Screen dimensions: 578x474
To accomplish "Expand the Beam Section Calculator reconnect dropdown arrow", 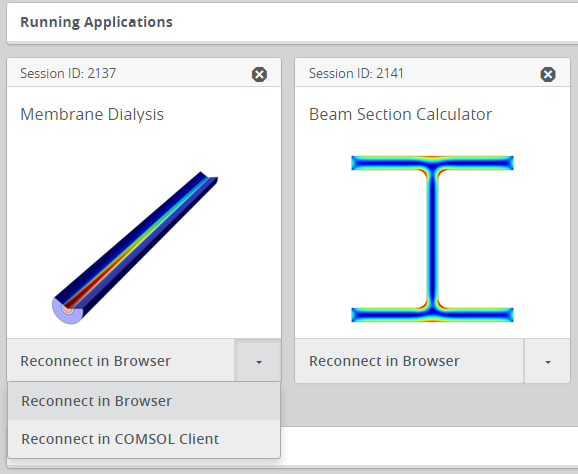I will [547, 361].
